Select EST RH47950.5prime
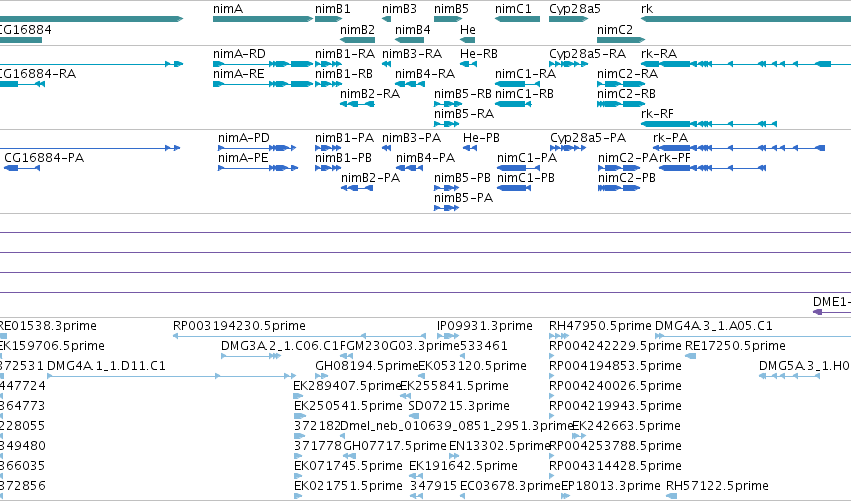This screenshot has width=851, height=501. pyautogui.click(x=559, y=336)
